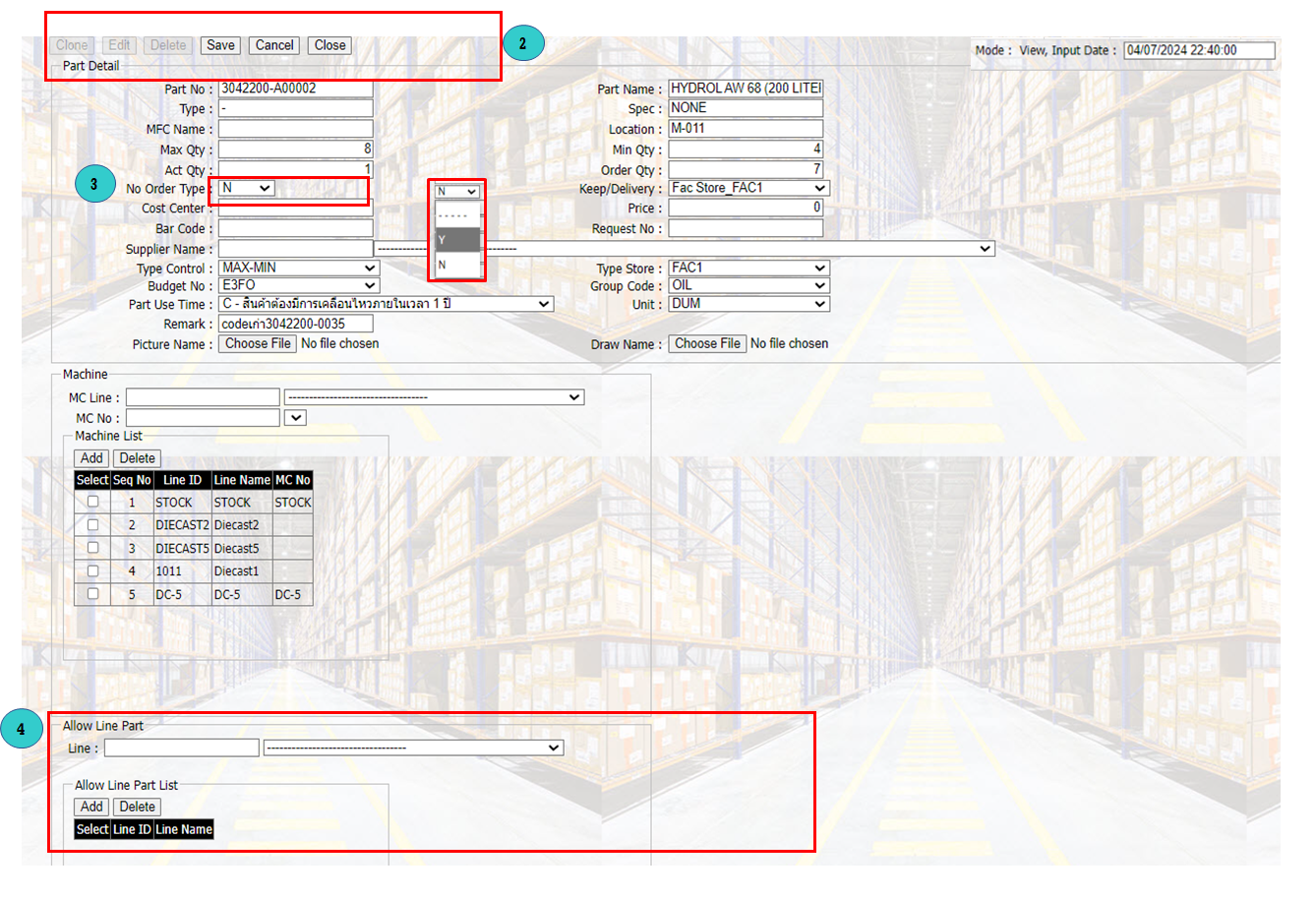This screenshot has width=1316, height=898.
Task: Open Budget No dropdown E3FO
Action: (299, 285)
